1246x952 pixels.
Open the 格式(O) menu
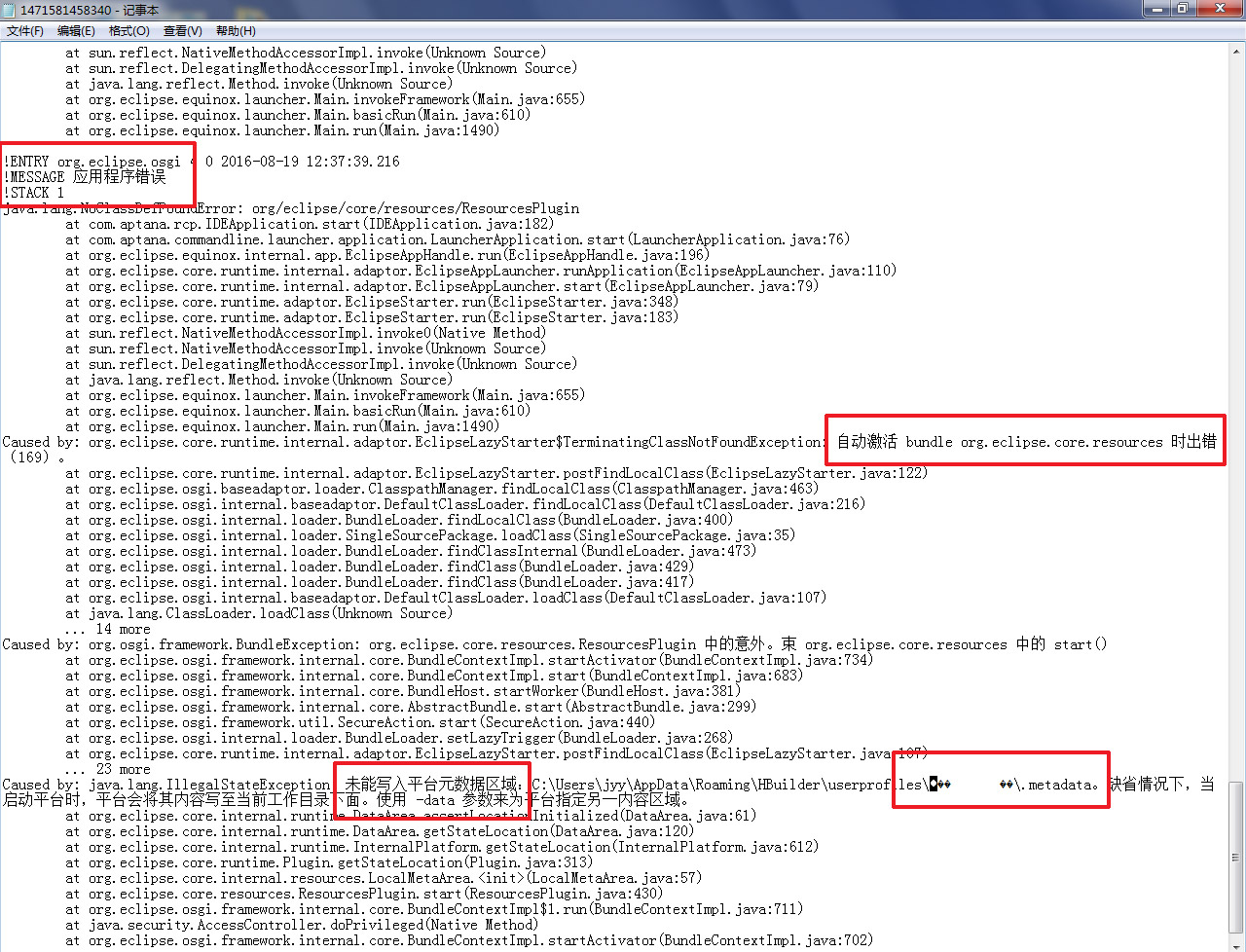tap(129, 31)
